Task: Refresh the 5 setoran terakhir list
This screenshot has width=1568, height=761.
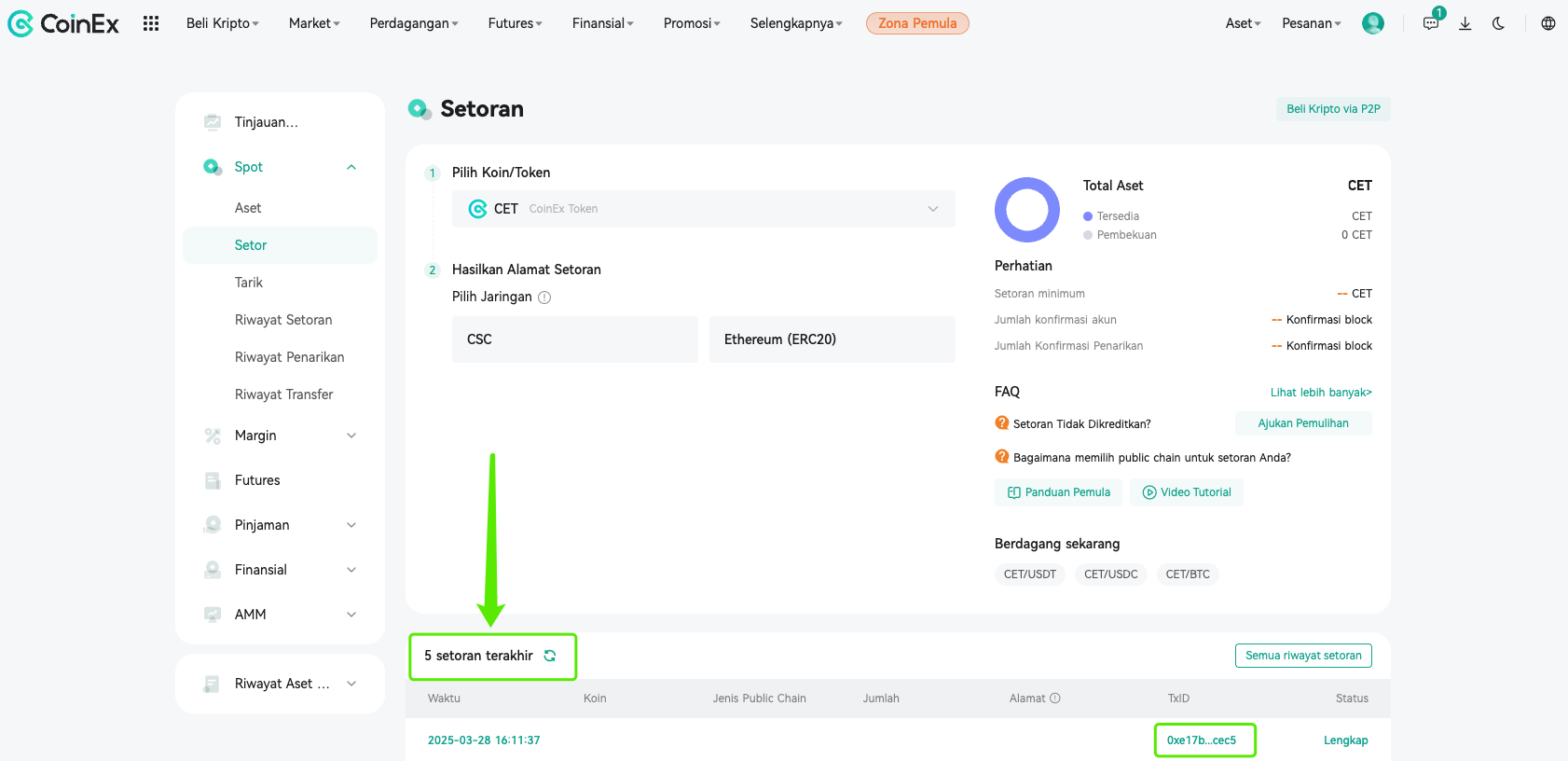Action: [550, 656]
